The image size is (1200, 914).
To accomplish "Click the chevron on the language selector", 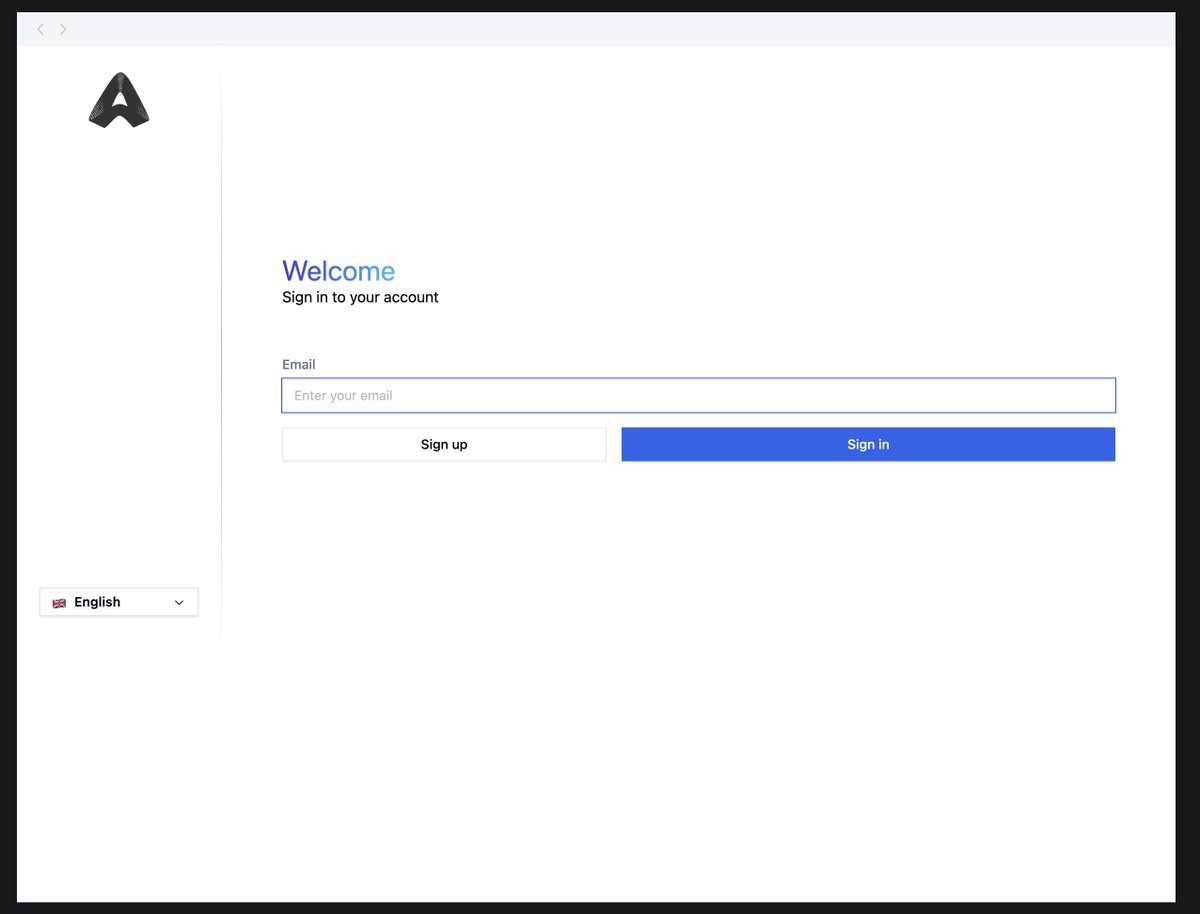I will pyautogui.click(x=179, y=601).
